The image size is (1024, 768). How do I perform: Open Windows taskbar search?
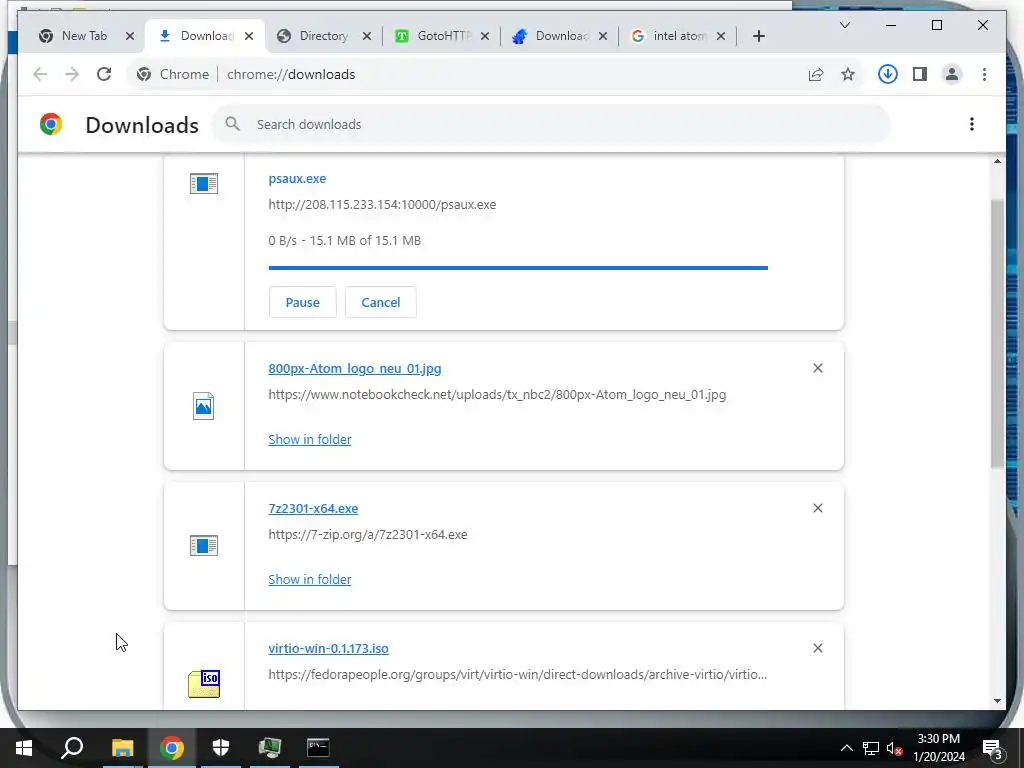(x=72, y=748)
